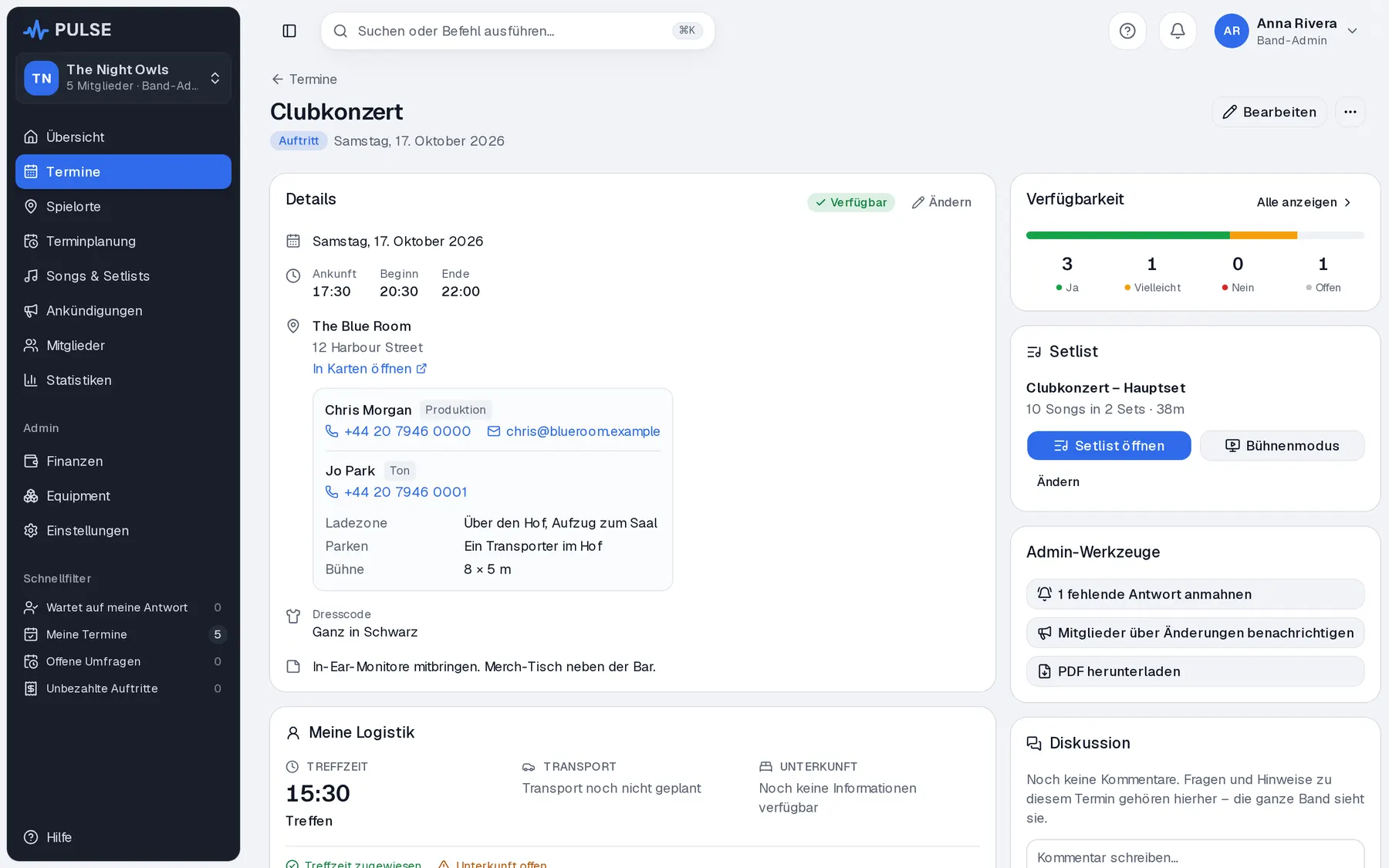Image resolution: width=1389 pixels, height=868 pixels.
Task: Open Finanzen under Admin
Action: point(123,461)
